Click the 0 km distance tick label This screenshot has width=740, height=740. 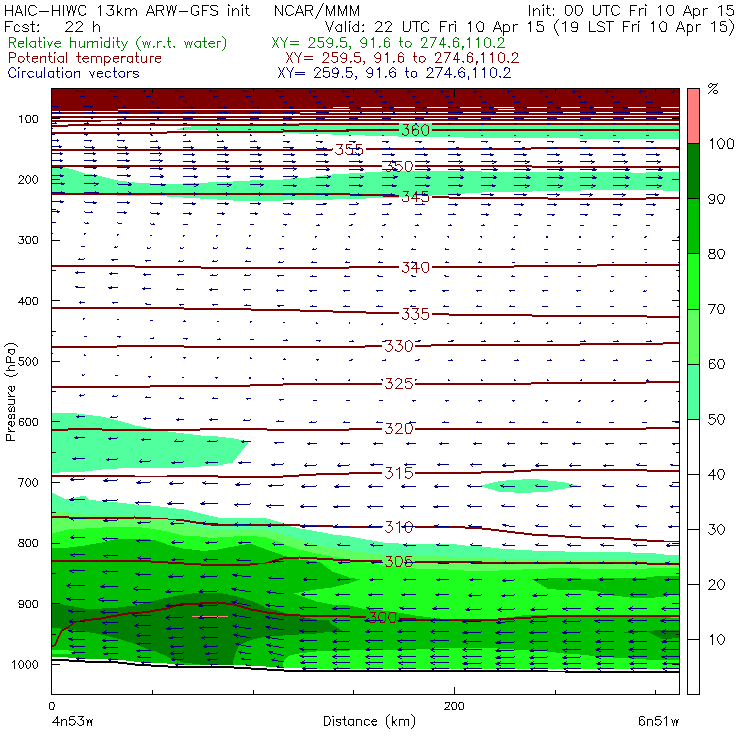(x=52, y=706)
